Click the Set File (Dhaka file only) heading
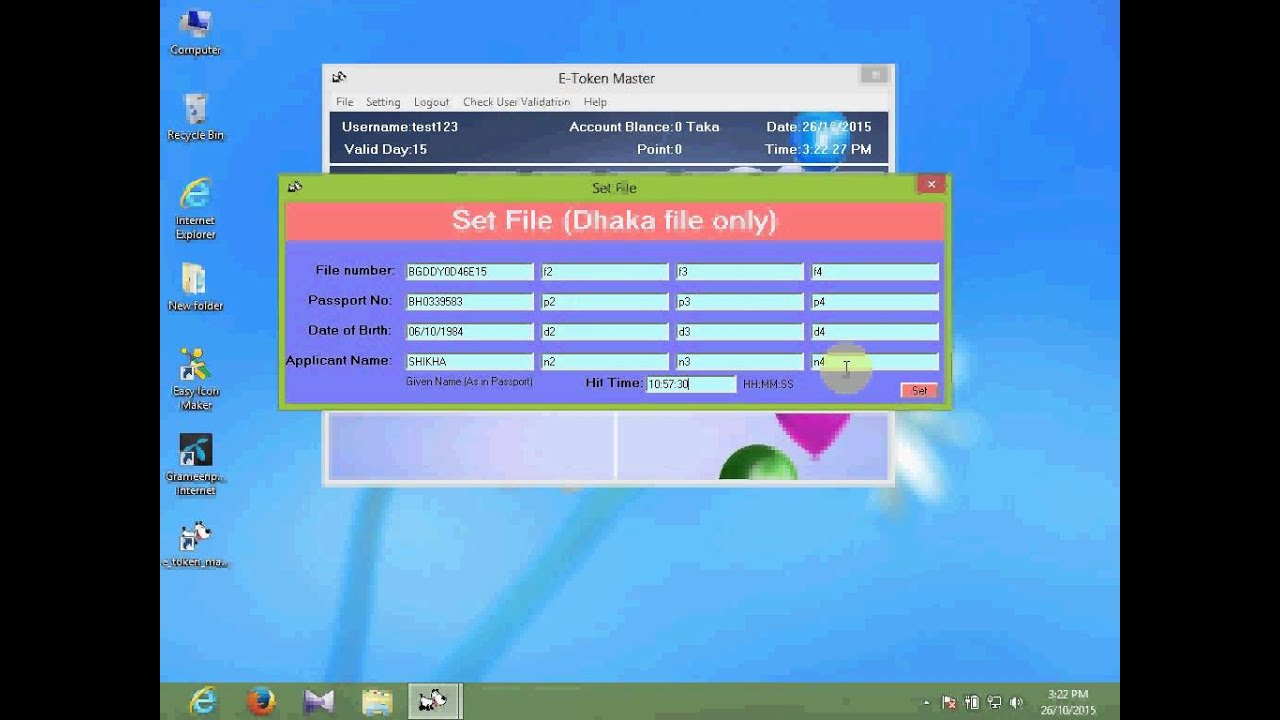1280x720 pixels. [x=614, y=220]
